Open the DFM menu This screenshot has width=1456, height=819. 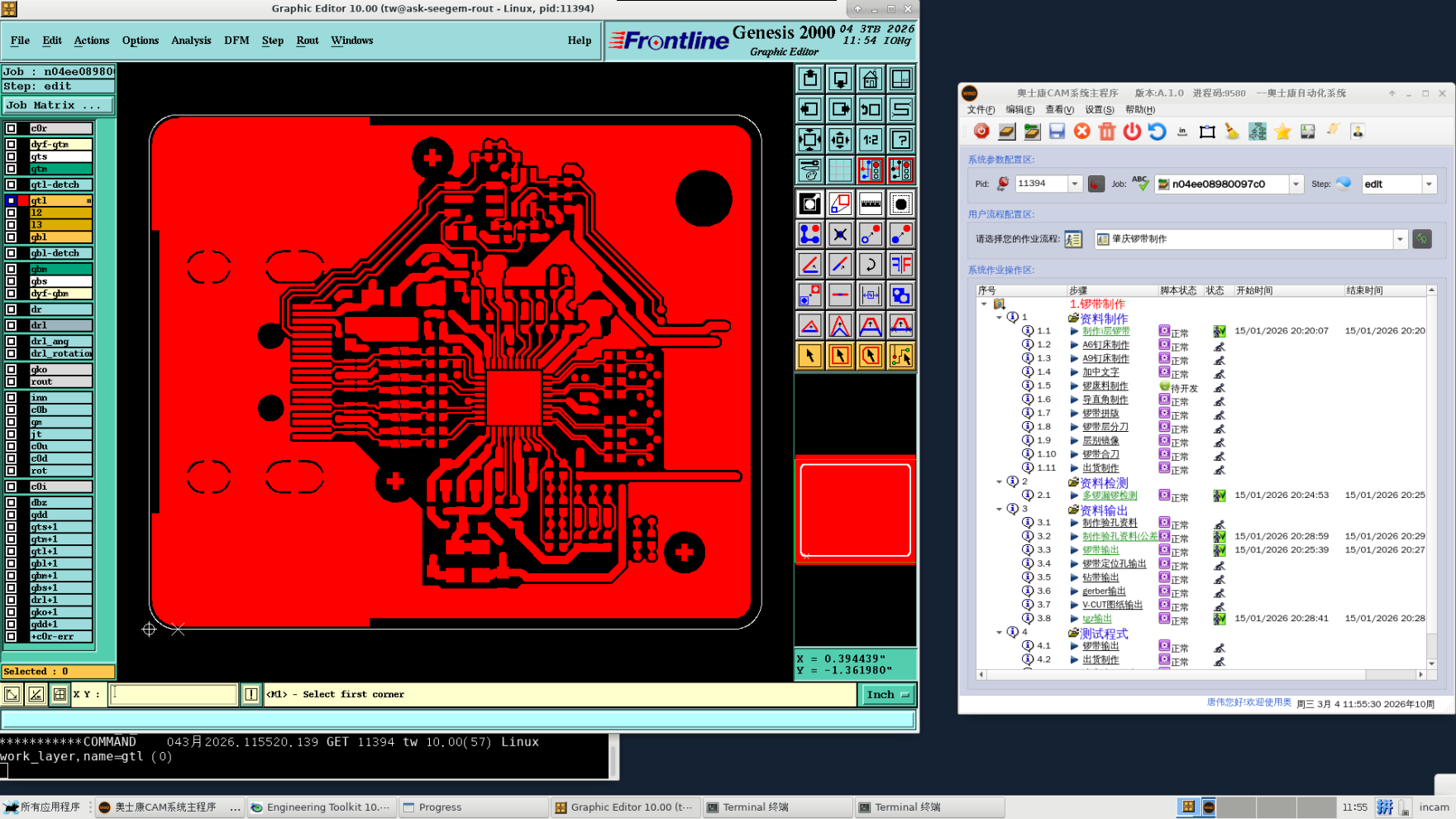(x=236, y=41)
